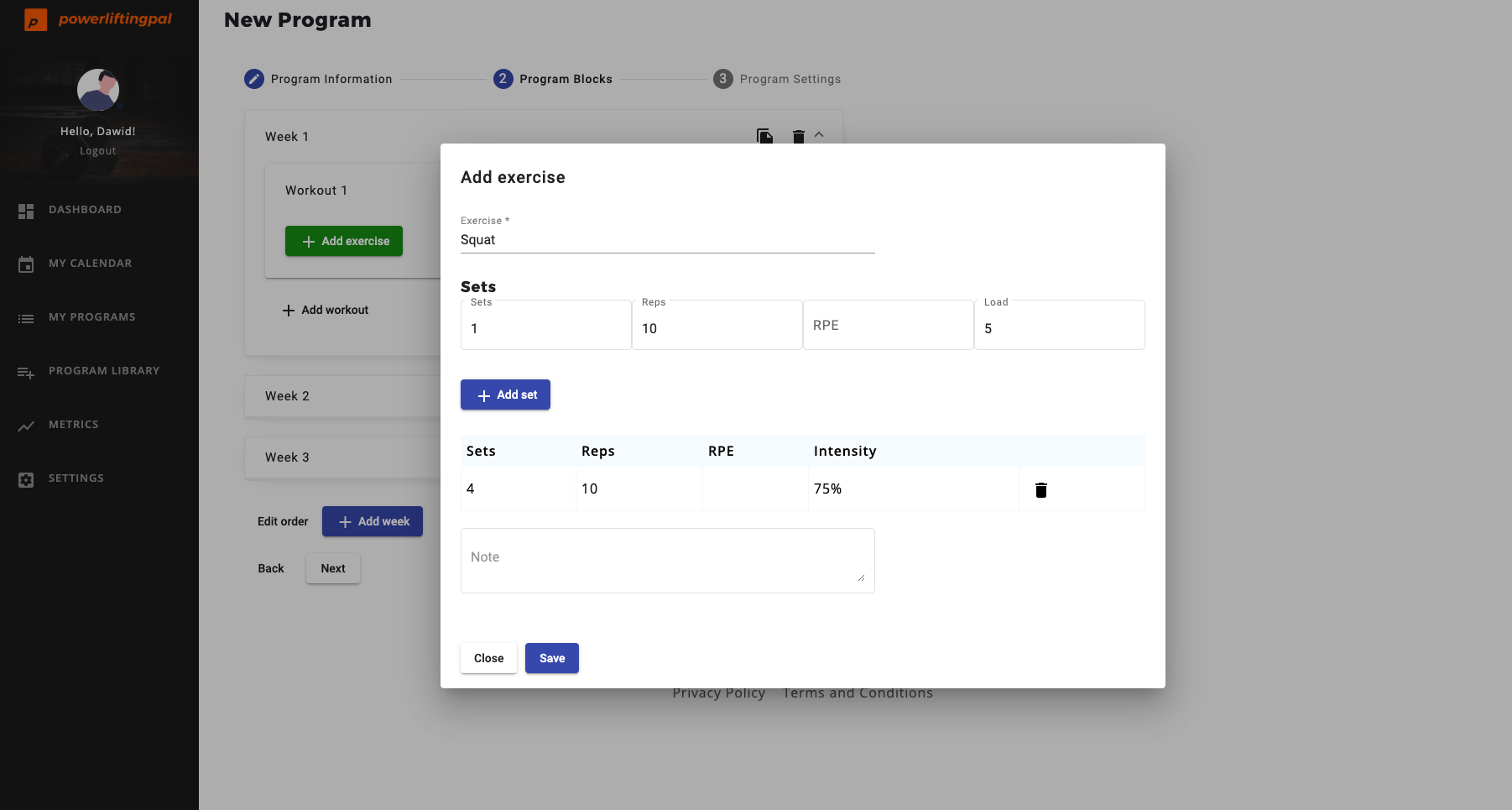Click the Reps input field

[717, 326]
